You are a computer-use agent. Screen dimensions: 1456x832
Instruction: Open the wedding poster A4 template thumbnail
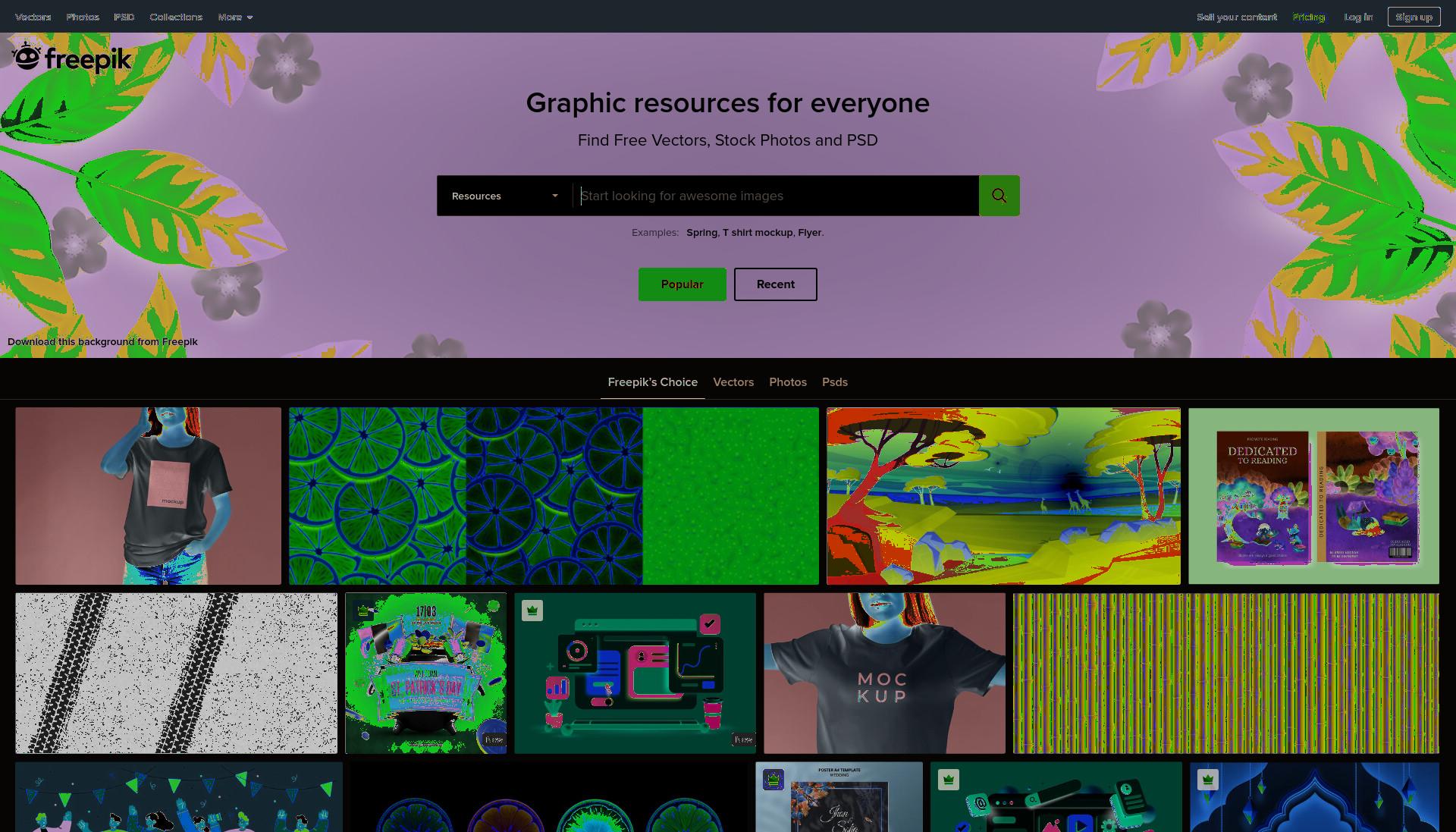[839, 796]
